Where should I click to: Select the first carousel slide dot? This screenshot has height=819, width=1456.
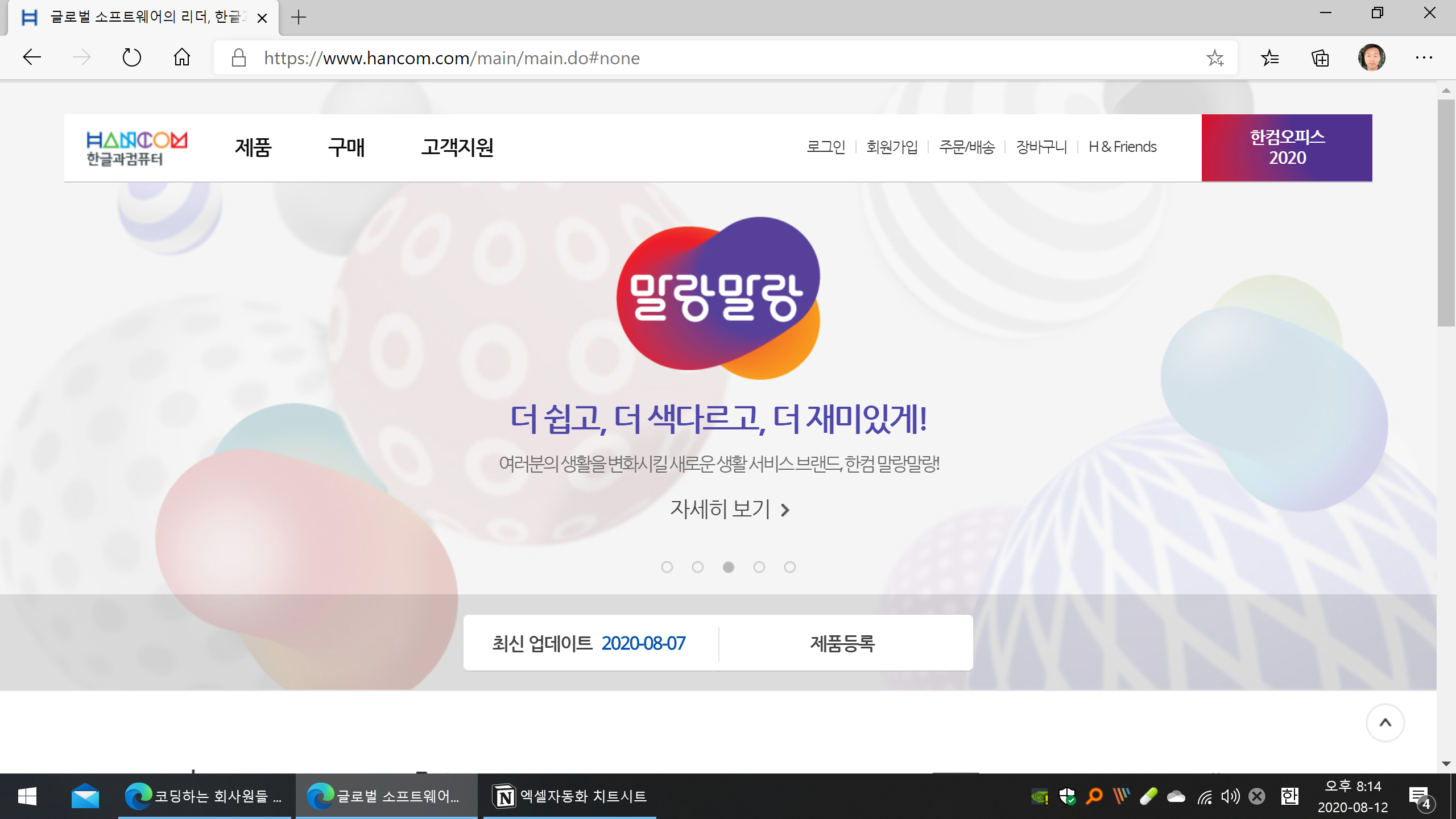click(x=667, y=567)
